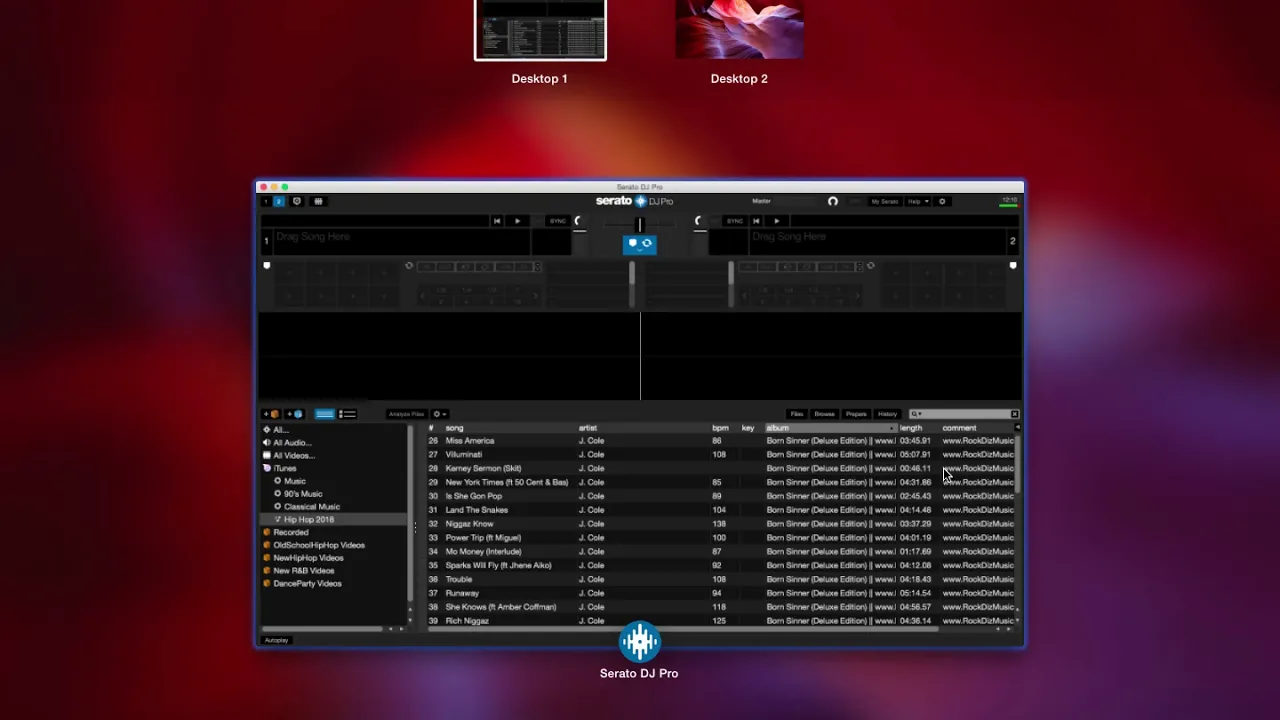This screenshot has width=1280, height=720.
Task: Click column chooser arrow right of comment header
Action: [x=1017, y=428]
